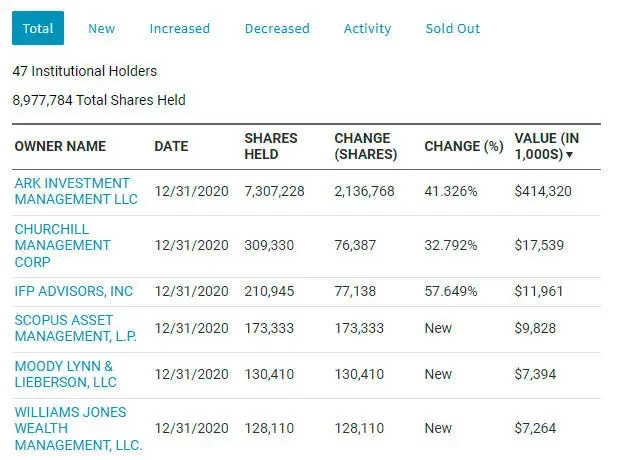The height and width of the screenshot is (460, 625).
Task: Open Moody Lynn & Lieberson, LLC
Action: click(x=65, y=374)
